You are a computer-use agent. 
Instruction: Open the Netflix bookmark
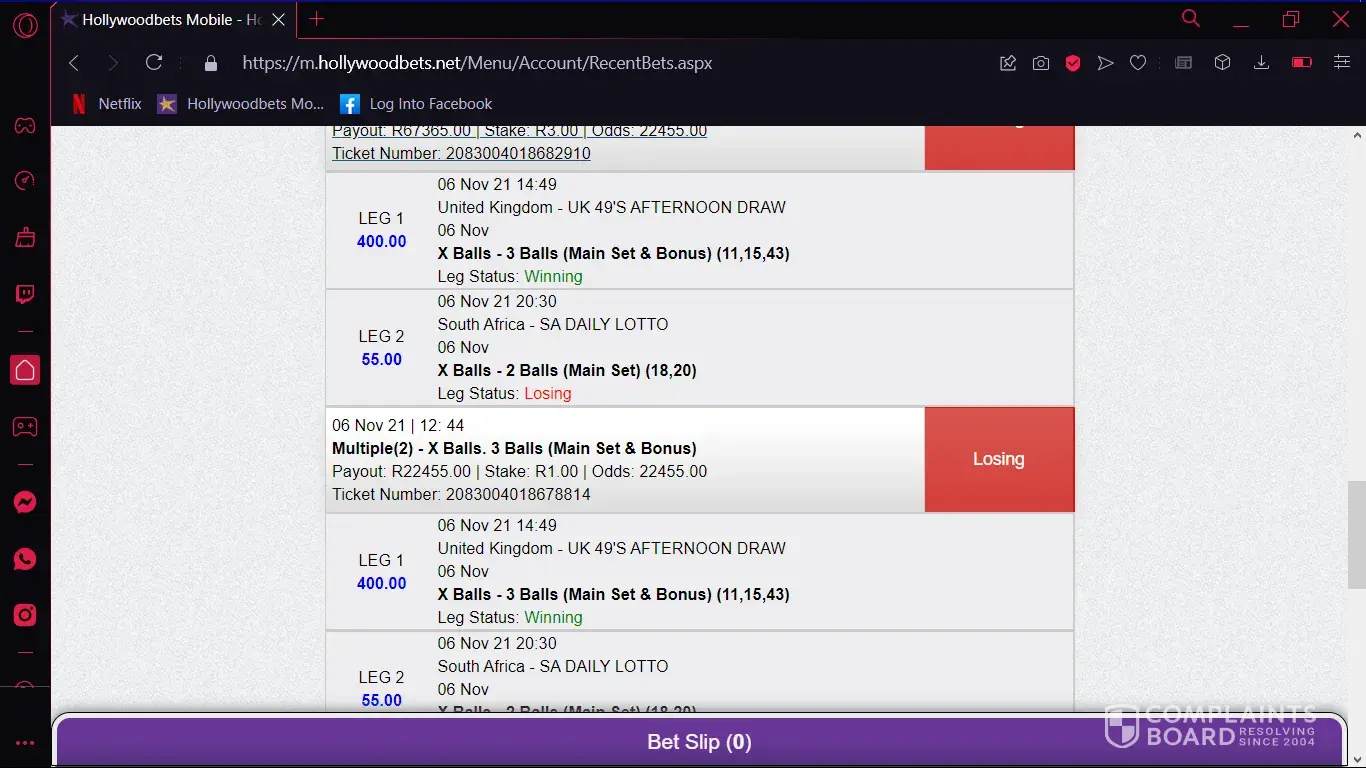tap(107, 104)
